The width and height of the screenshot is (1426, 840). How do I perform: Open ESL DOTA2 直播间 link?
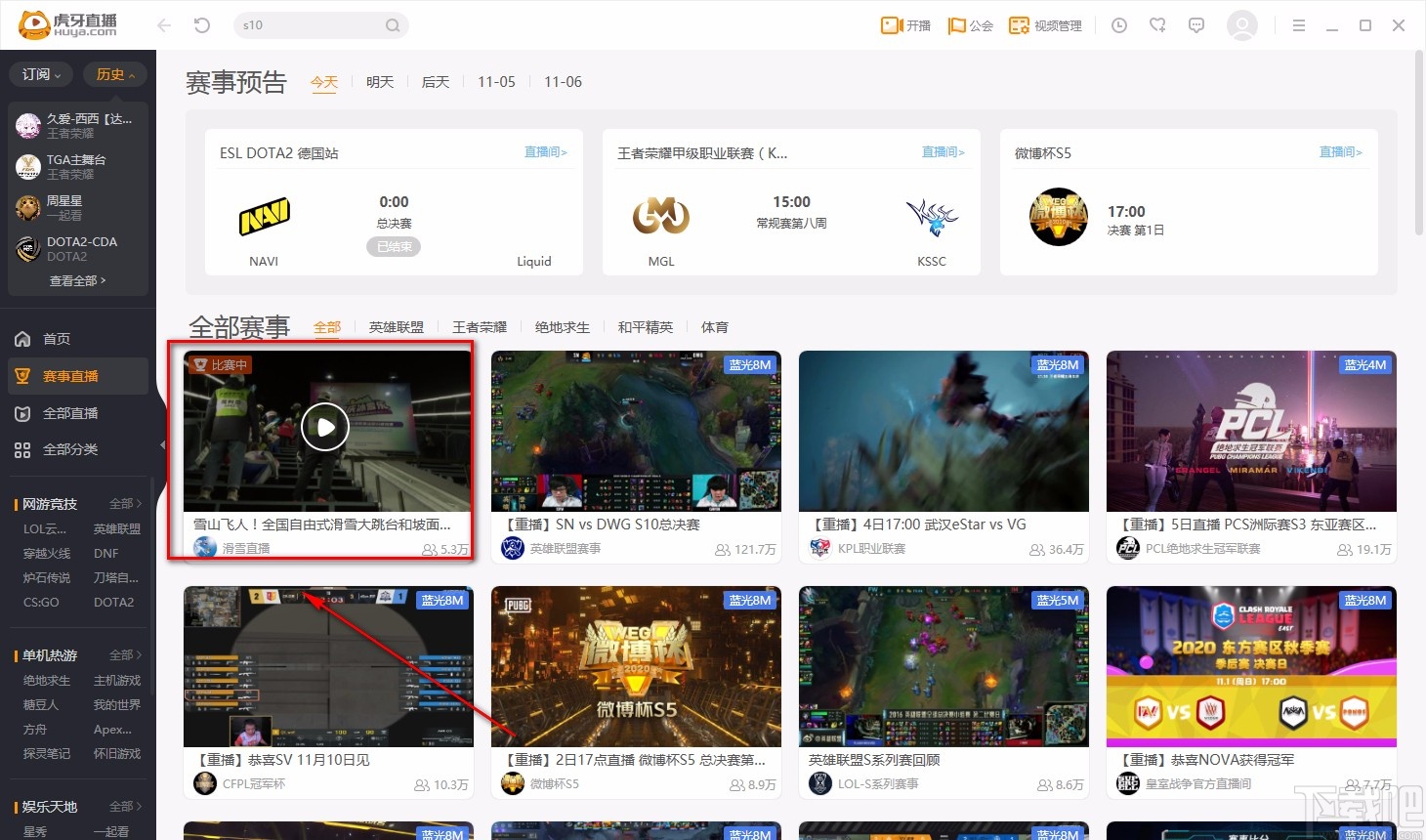545,151
